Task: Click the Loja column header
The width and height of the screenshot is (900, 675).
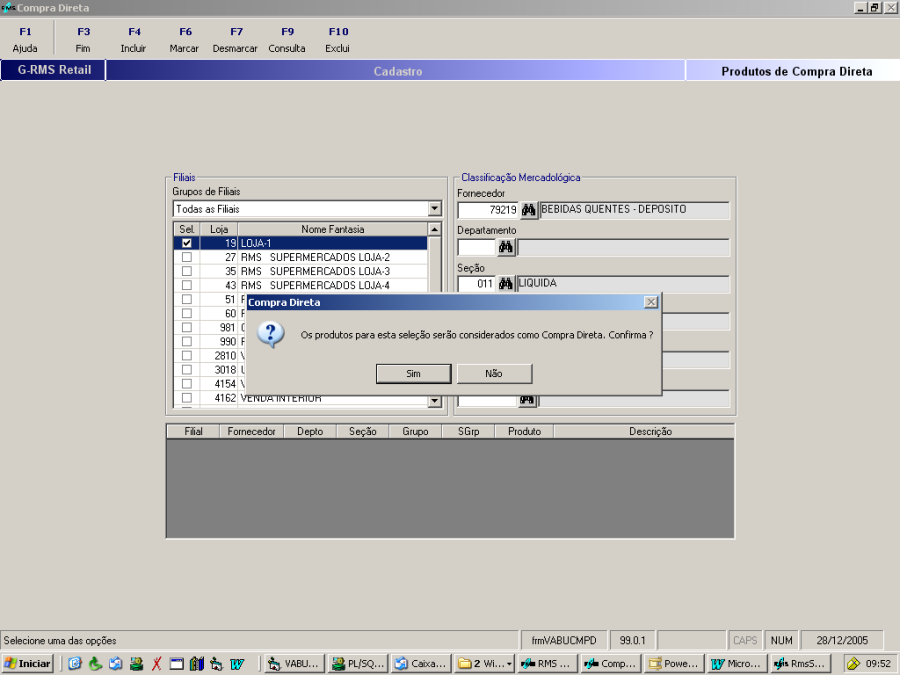Action: tap(219, 229)
